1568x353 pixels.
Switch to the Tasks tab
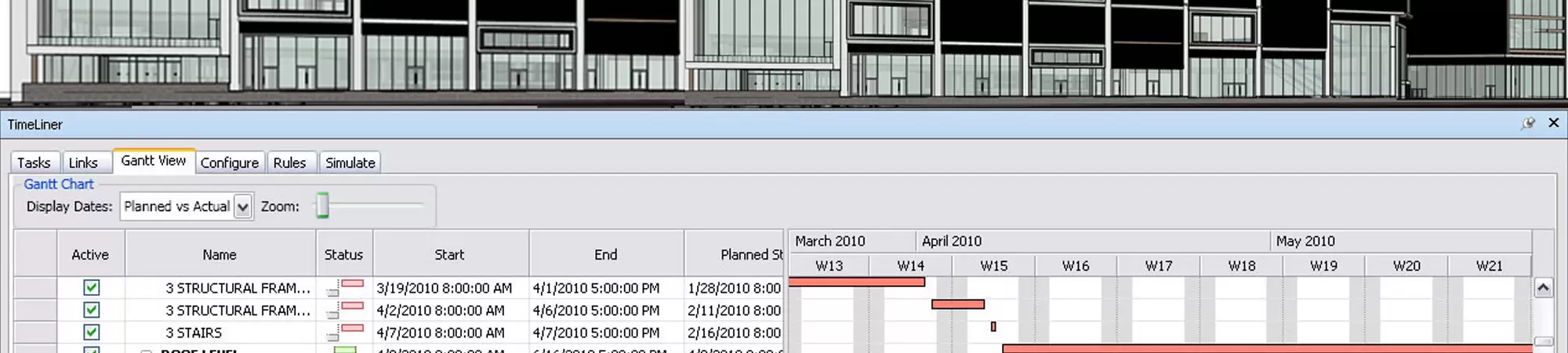(x=34, y=162)
